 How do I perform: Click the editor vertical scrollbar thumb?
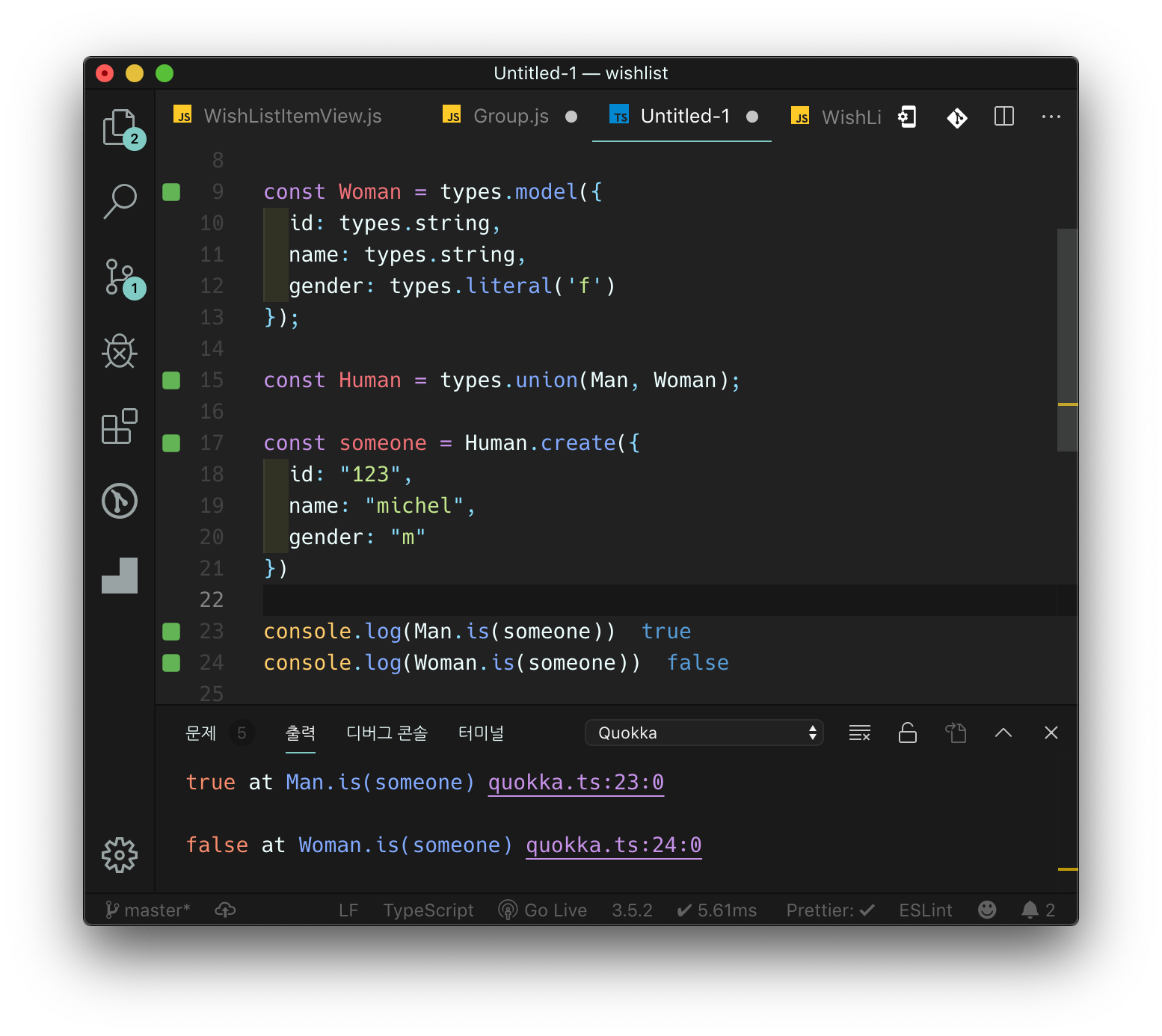tap(1067, 339)
